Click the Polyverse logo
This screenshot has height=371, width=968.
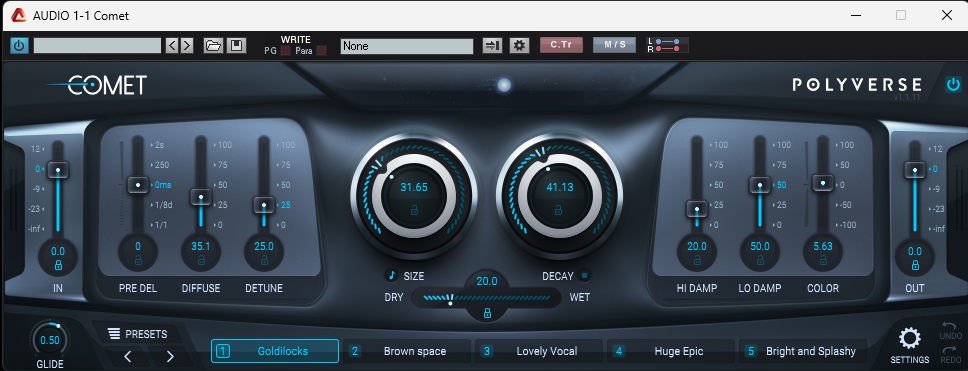(857, 85)
